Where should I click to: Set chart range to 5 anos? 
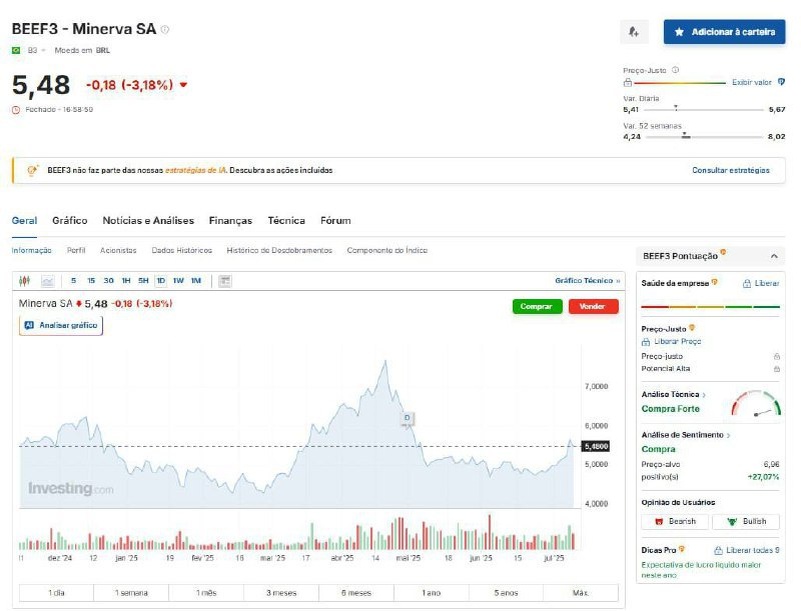pyautogui.click(x=506, y=593)
